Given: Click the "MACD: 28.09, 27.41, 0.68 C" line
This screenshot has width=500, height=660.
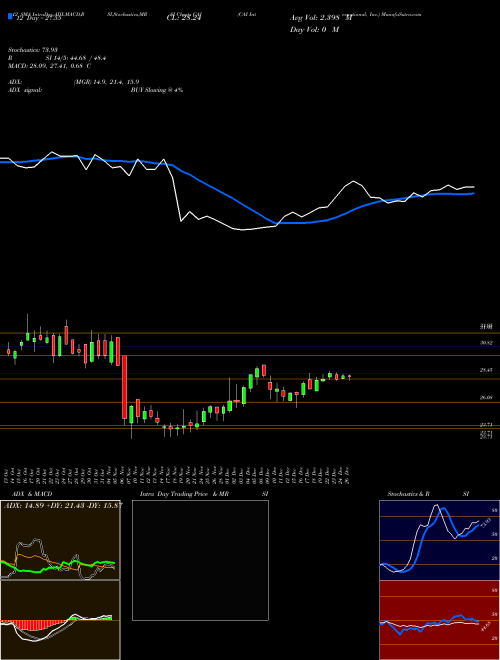Looking at the screenshot, I should coord(50,66).
